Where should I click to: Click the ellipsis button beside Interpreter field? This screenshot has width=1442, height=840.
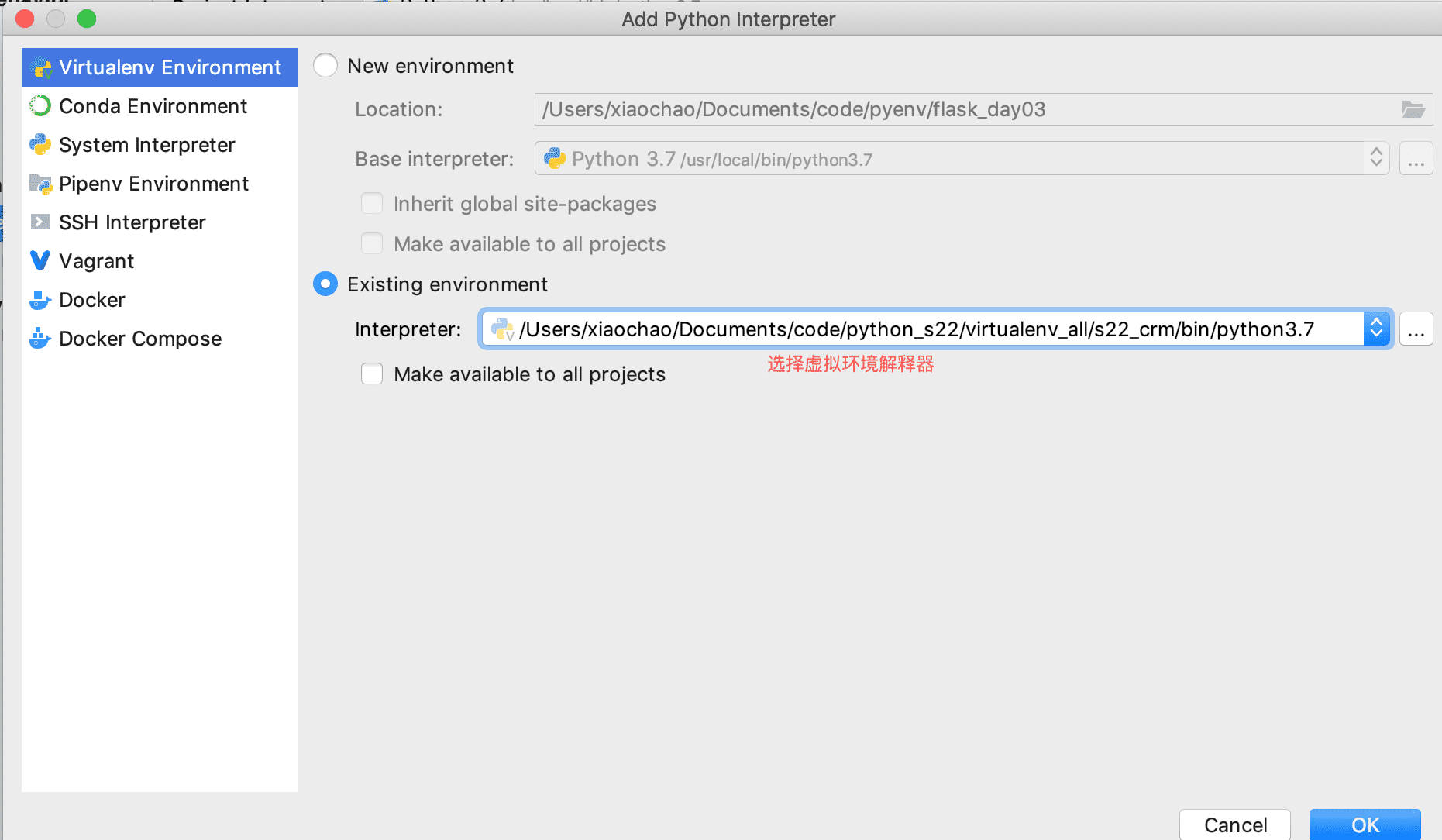pos(1416,329)
